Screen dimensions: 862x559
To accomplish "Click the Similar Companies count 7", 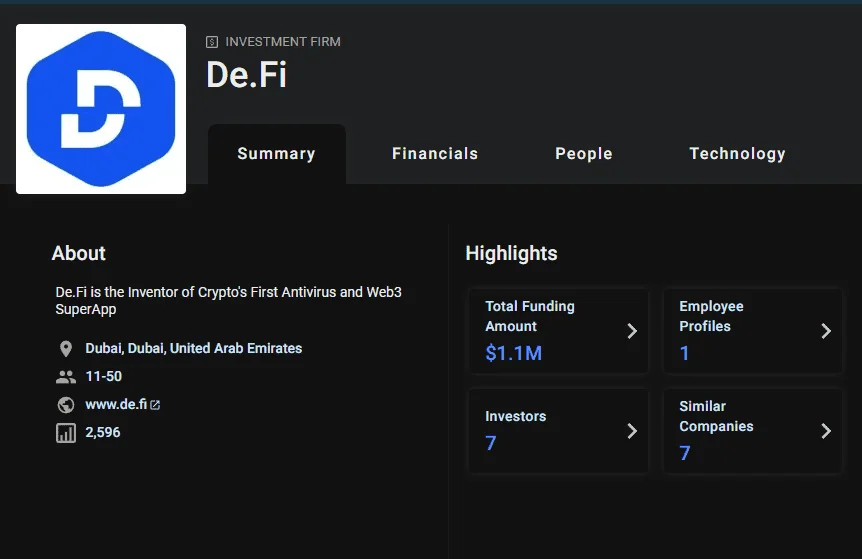I will tap(685, 453).
